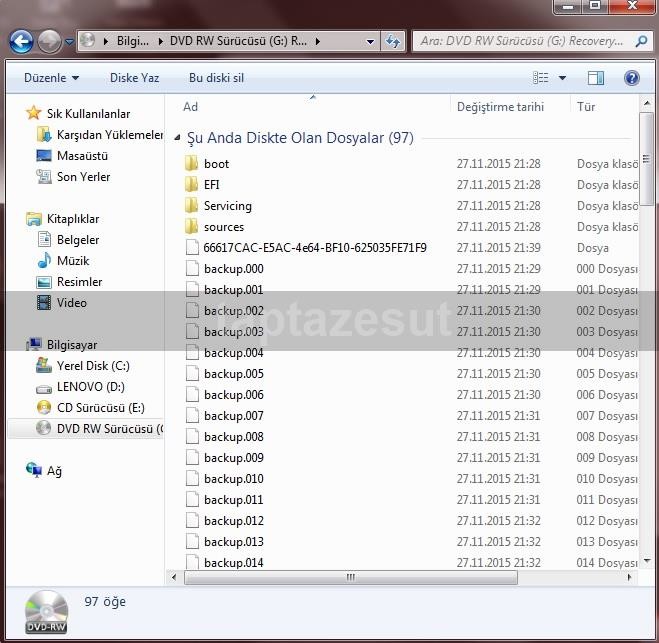Expand the address bar history dropdown
The height and width of the screenshot is (643, 659).
pyautogui.click(x=370, y=42)
